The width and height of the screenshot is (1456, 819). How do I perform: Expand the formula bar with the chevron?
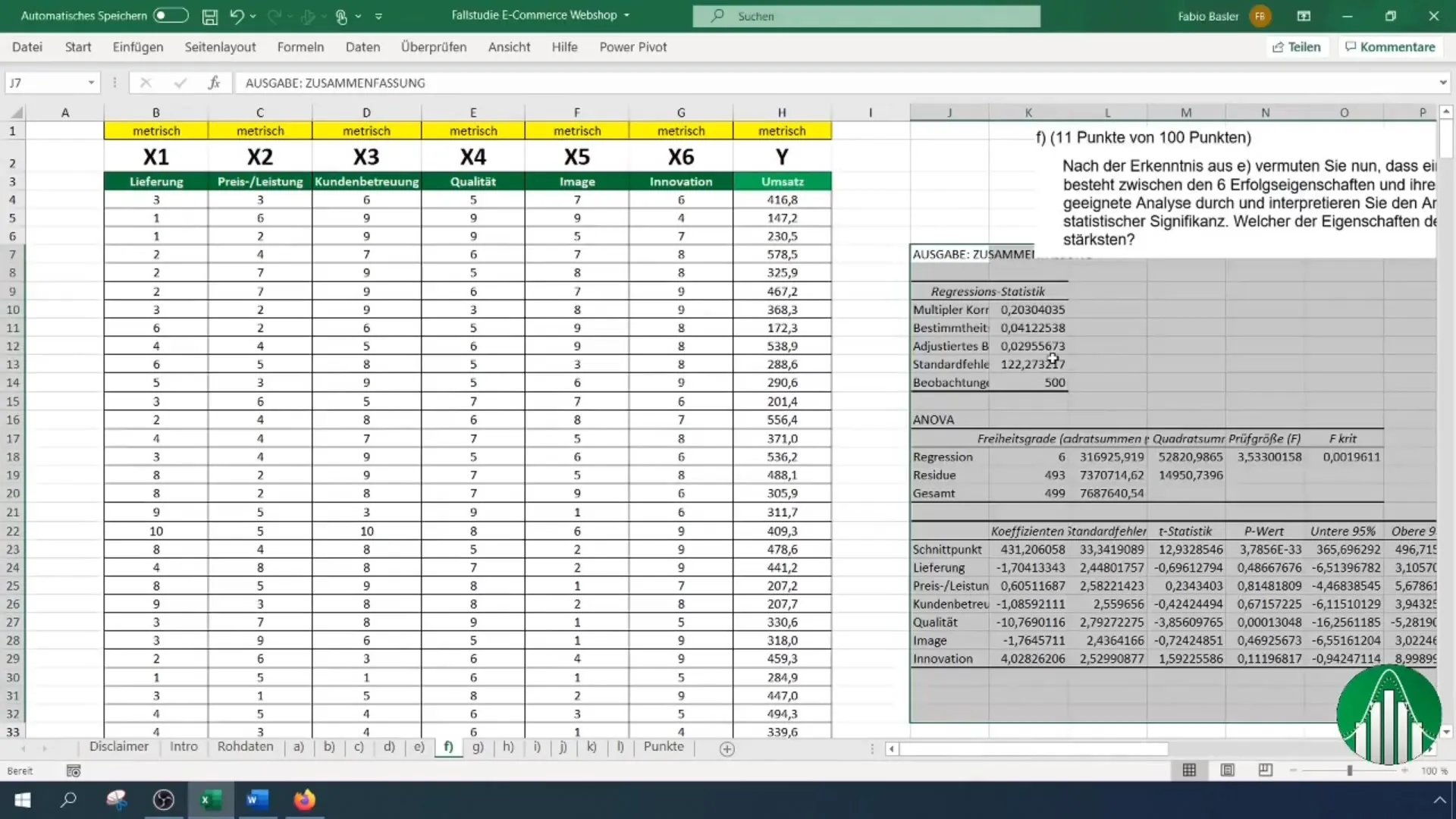coord(1442,83)
